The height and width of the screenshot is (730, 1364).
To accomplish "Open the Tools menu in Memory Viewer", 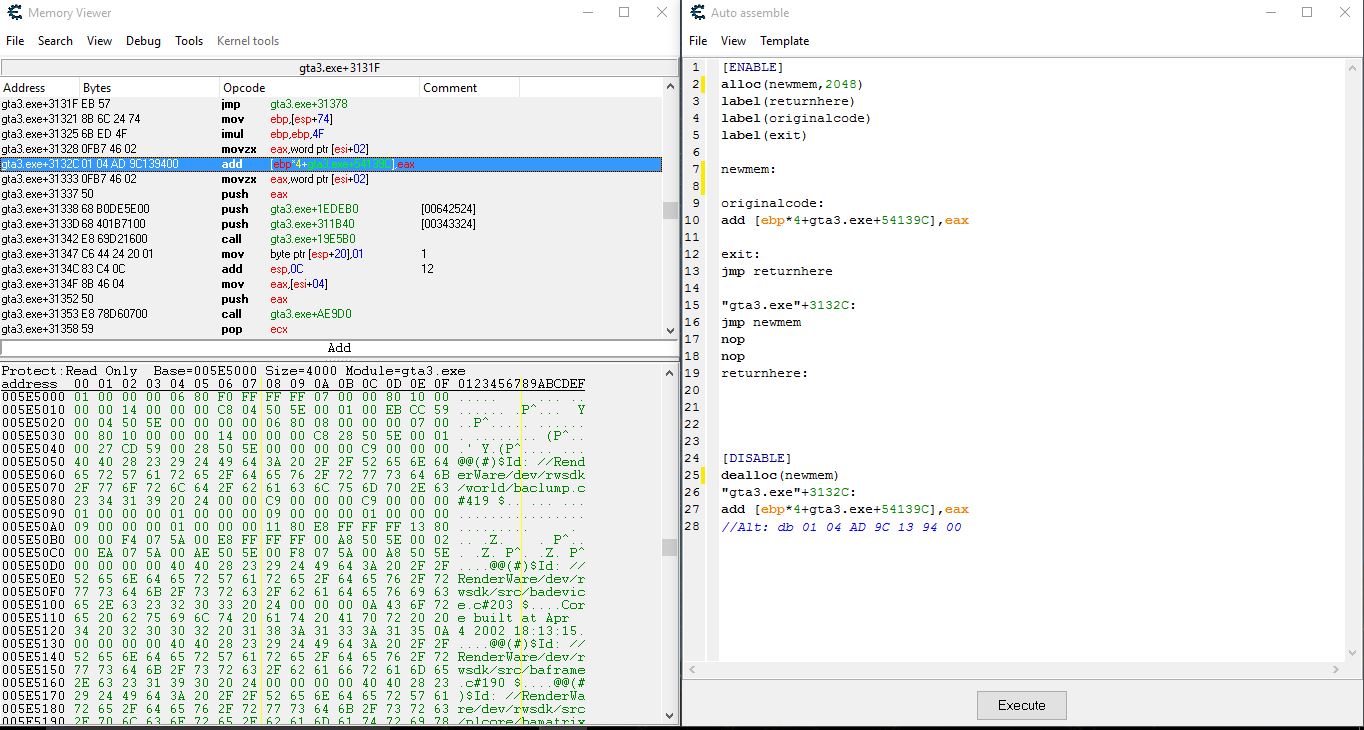I will [189, 41].
